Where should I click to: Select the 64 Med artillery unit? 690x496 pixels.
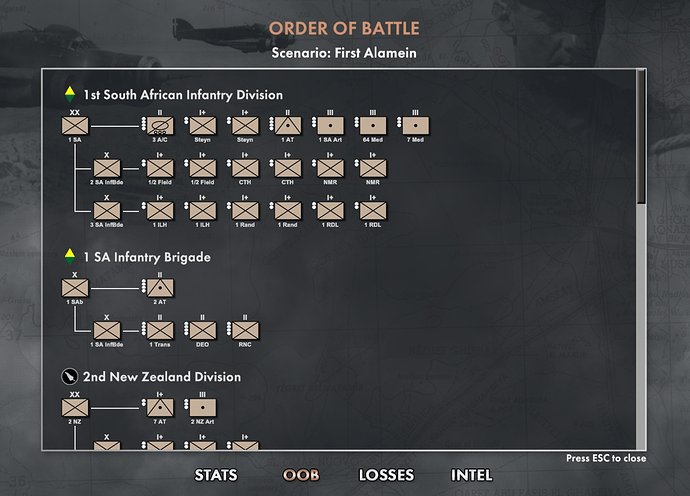372,127
